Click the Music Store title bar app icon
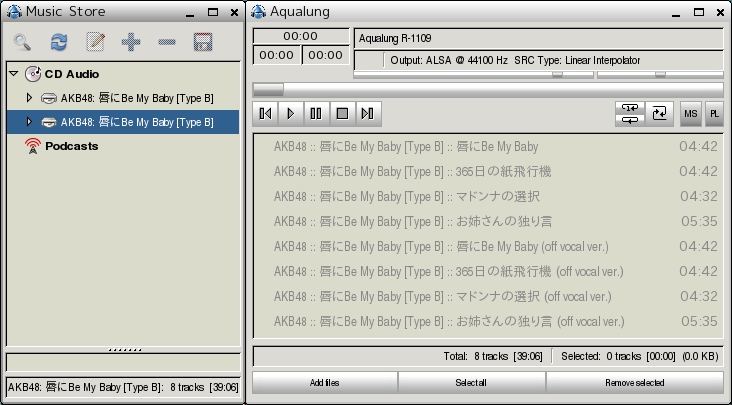 [x=14, y=12]
